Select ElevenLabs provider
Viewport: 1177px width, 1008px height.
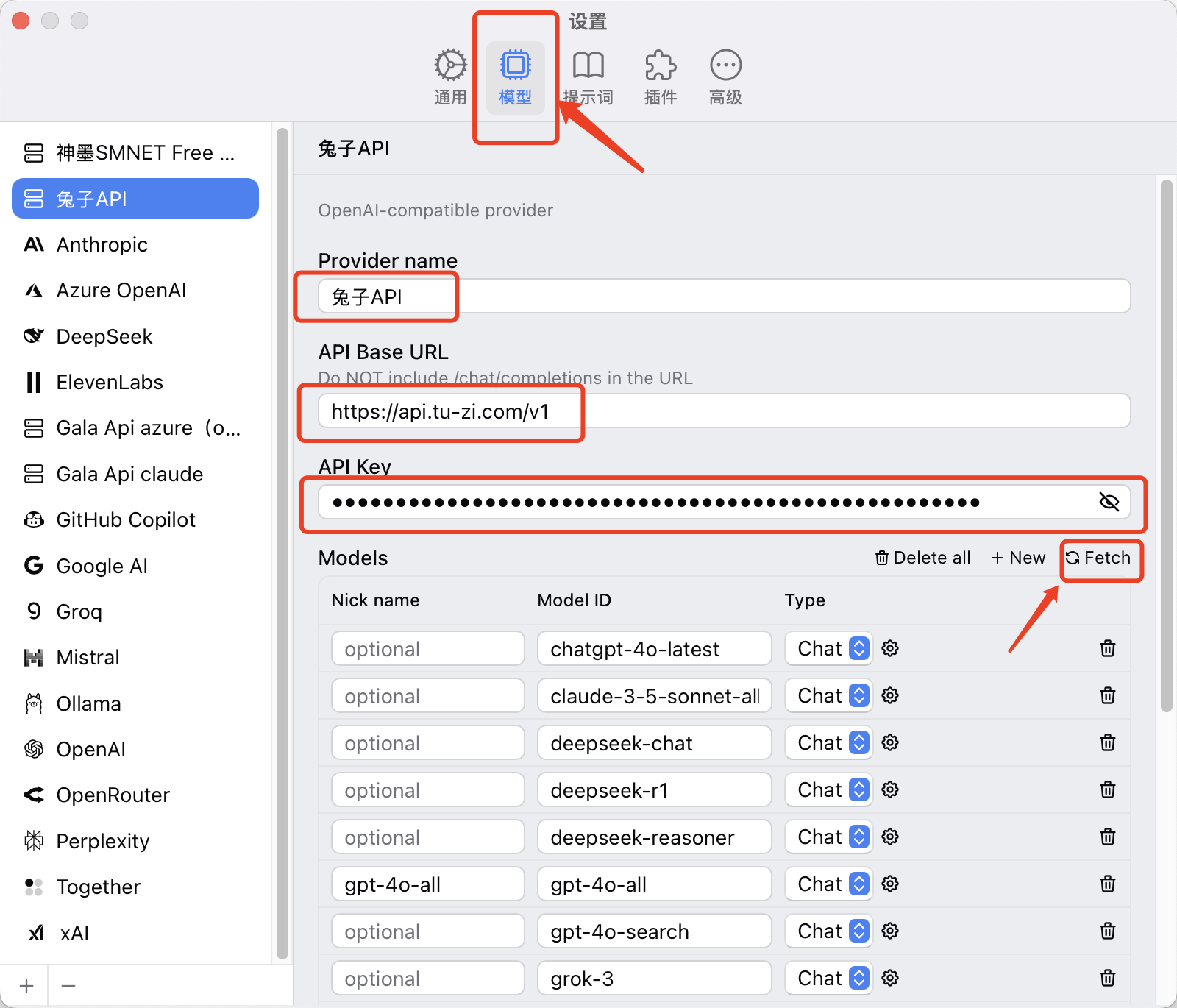135,382
